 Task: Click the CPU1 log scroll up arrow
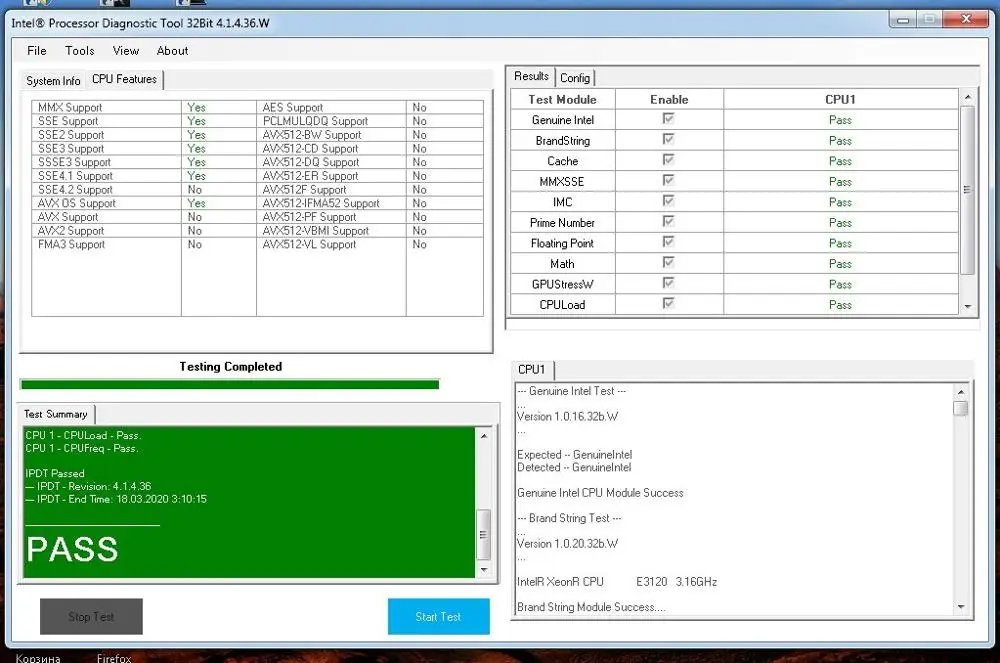click(960, 391)
